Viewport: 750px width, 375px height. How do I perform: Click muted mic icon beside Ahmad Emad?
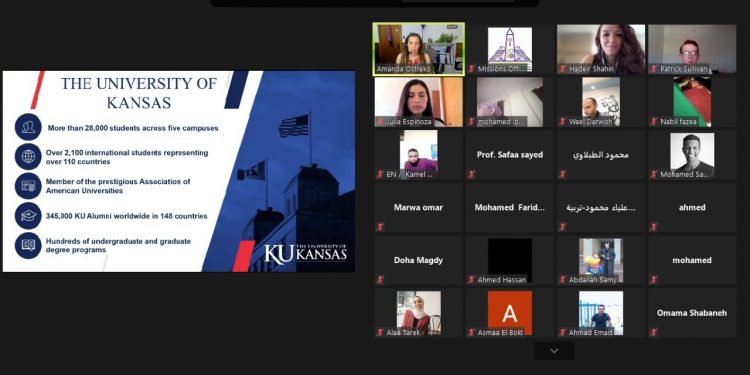click(x=563, y=332)
